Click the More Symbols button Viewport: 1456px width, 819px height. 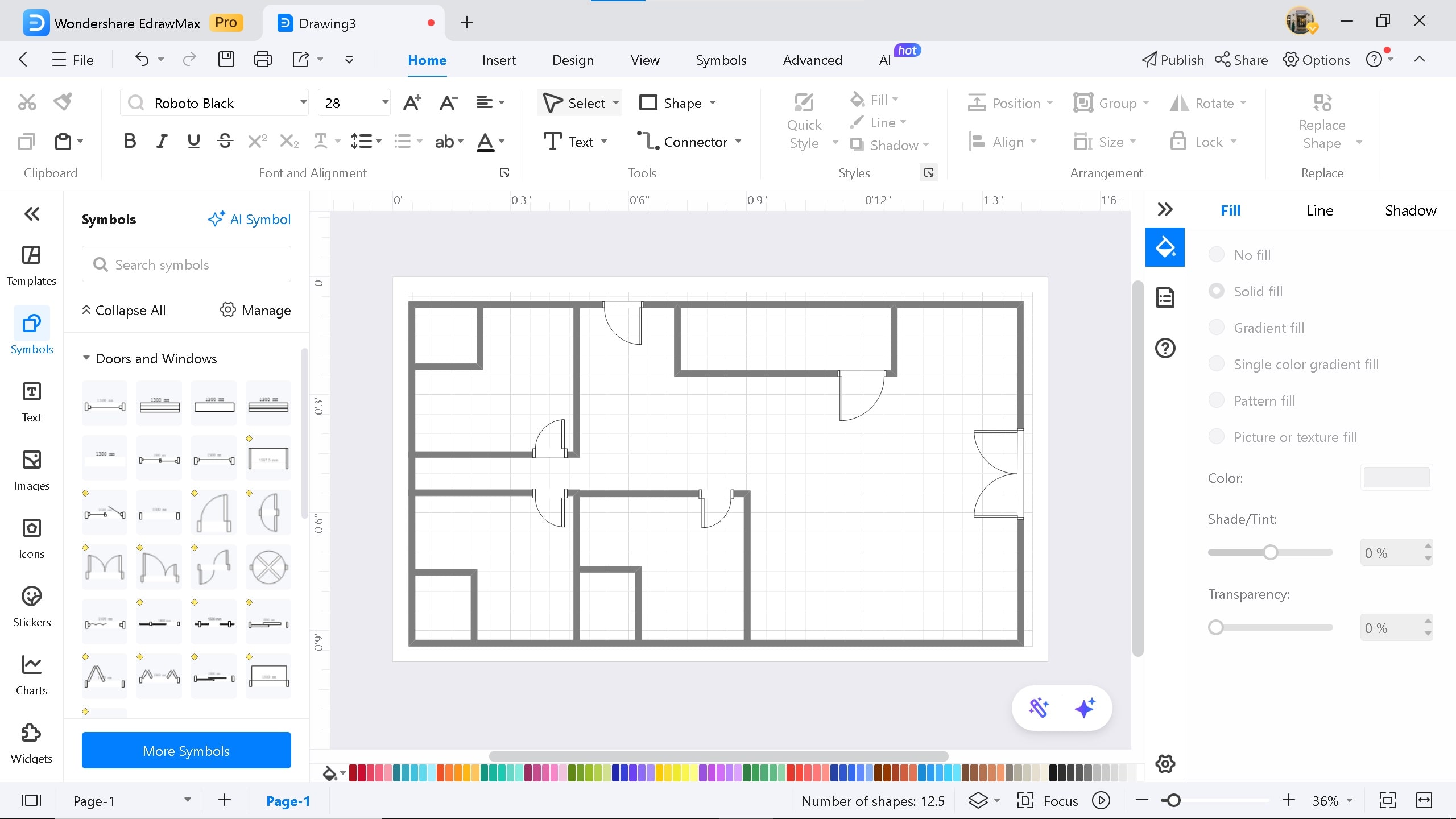point(187,751)
